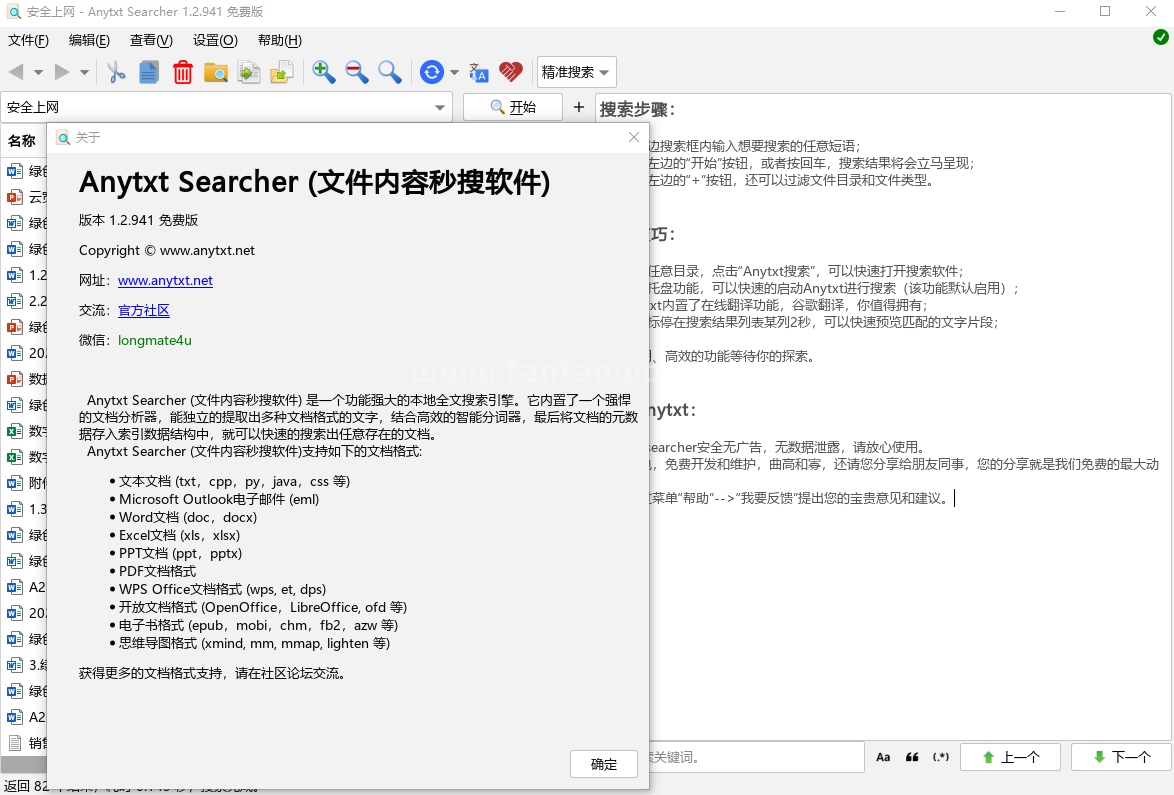Click the Back navigation arrow in toolbar
This screenshot has width=1174, height=795.
coord(16,72)
